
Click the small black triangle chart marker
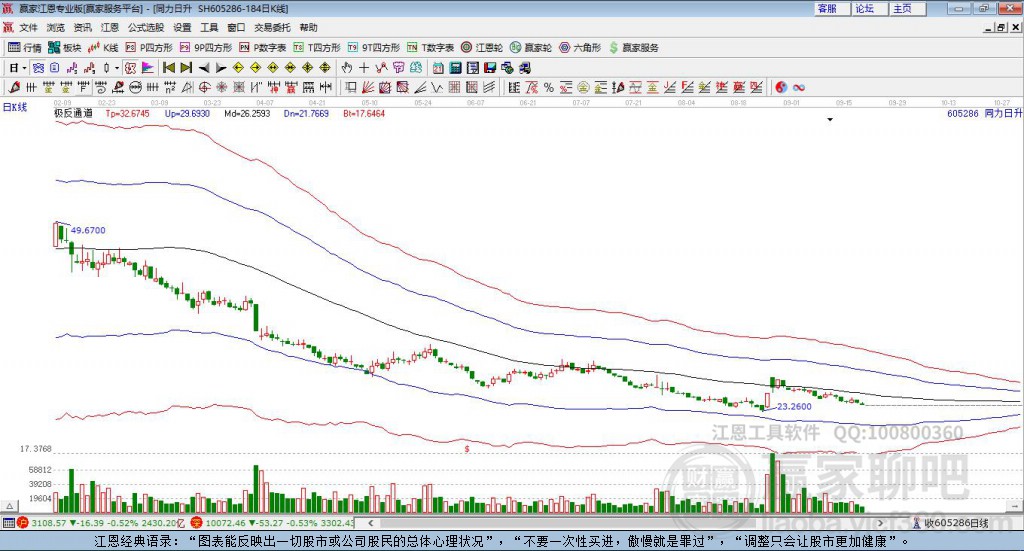click(830, 119)
